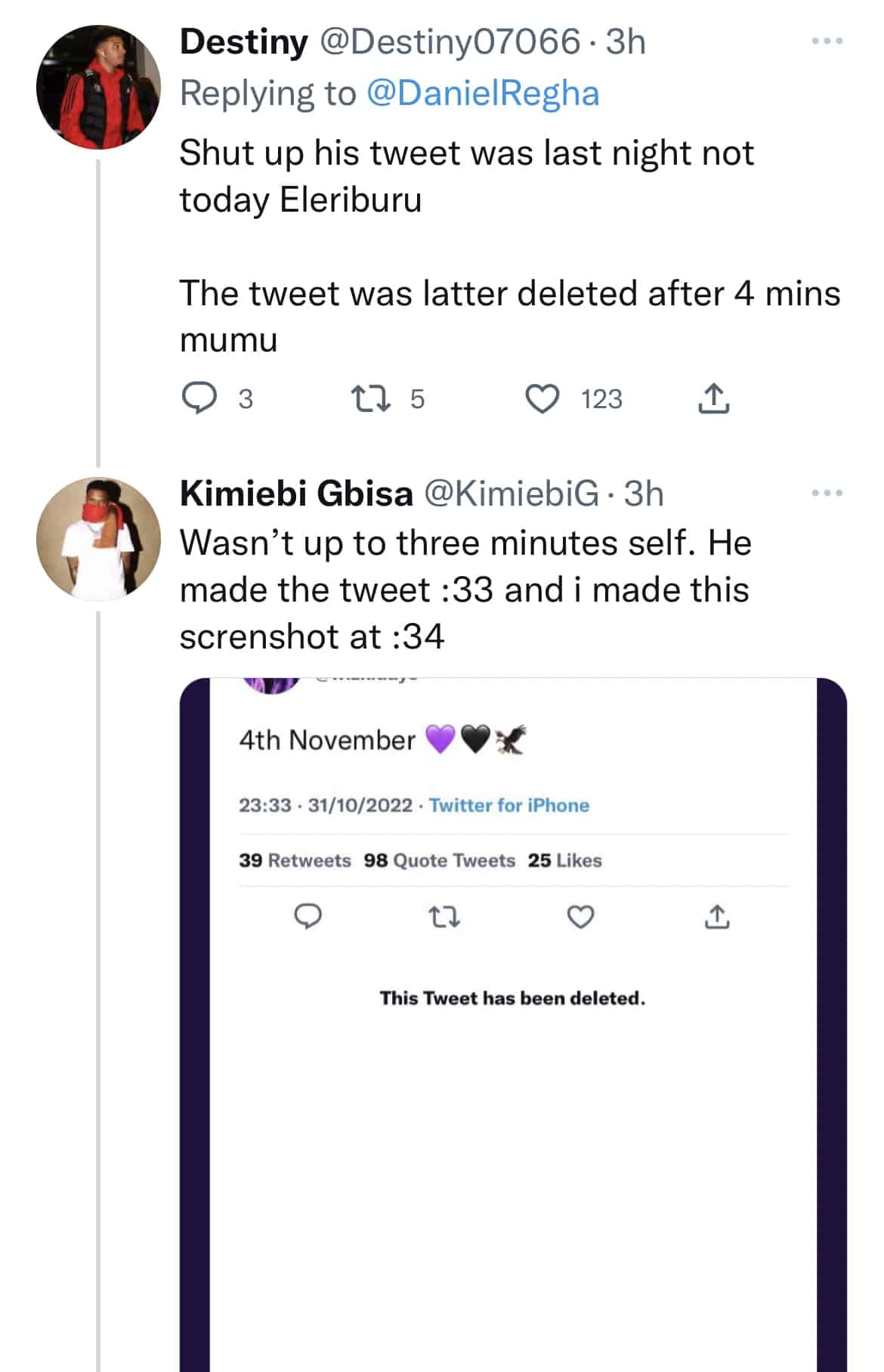Viewport: 884px width, 1372px height.
Task: View the 25 Likes list
Action: click(564, 860)
